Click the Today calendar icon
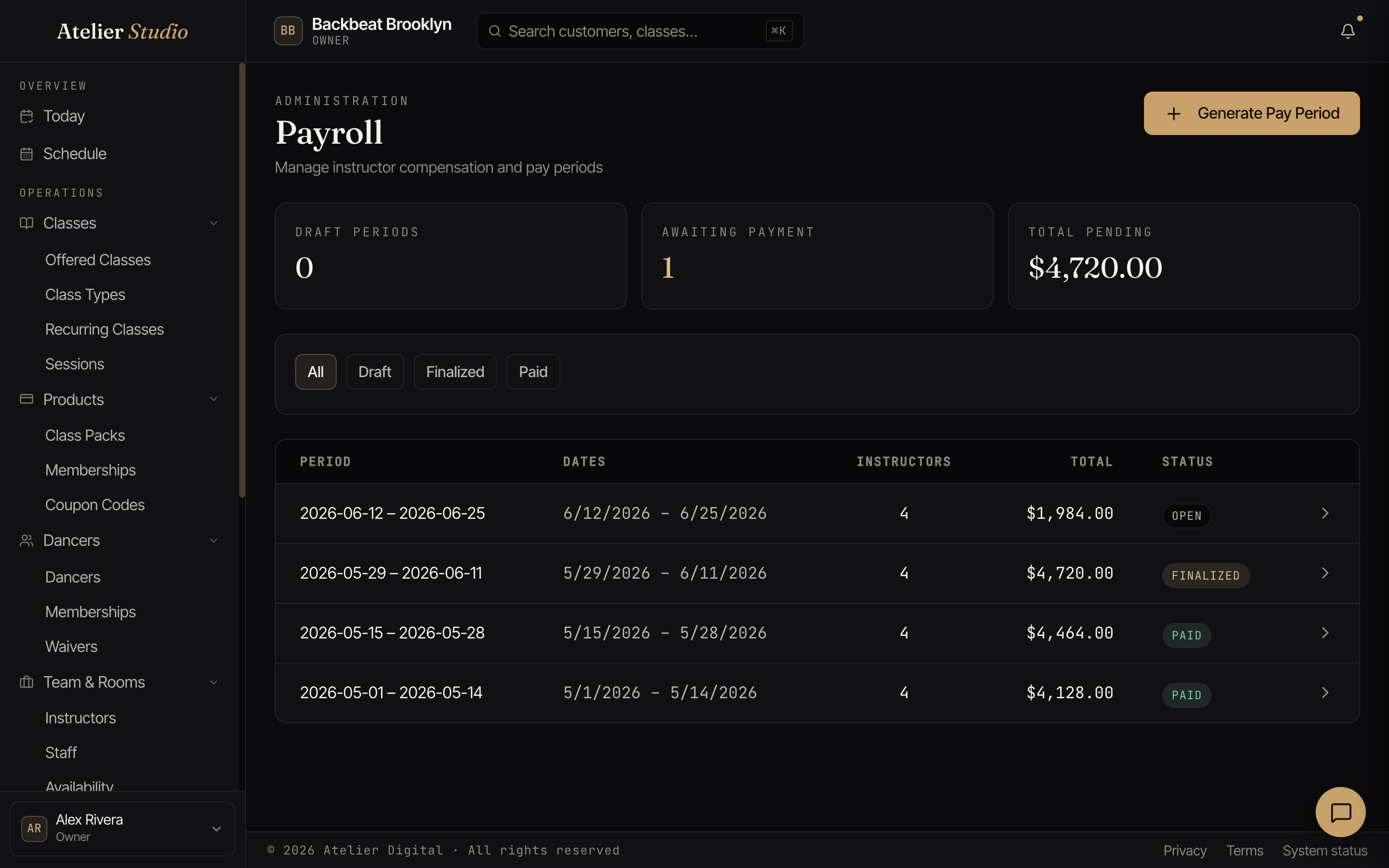Image resolution: width=1389 pixels, height=868 pixels. point(27,116)
